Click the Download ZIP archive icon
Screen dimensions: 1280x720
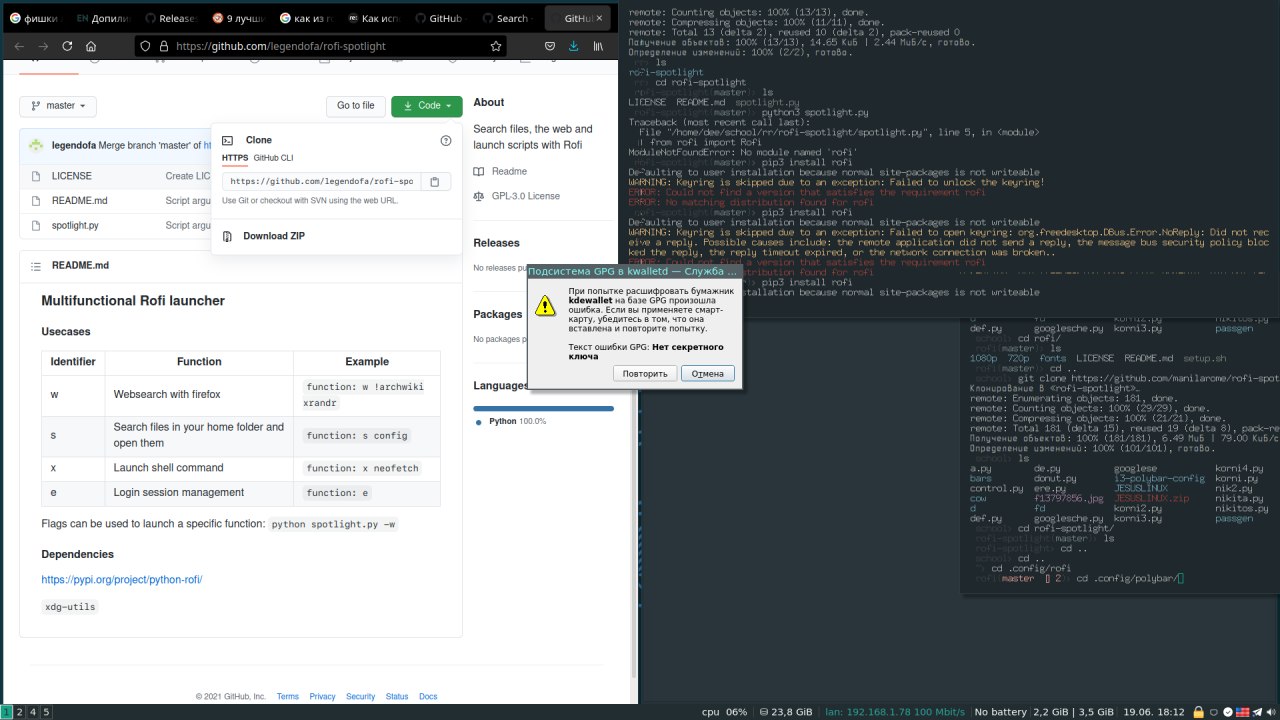(x=227, y=236)
